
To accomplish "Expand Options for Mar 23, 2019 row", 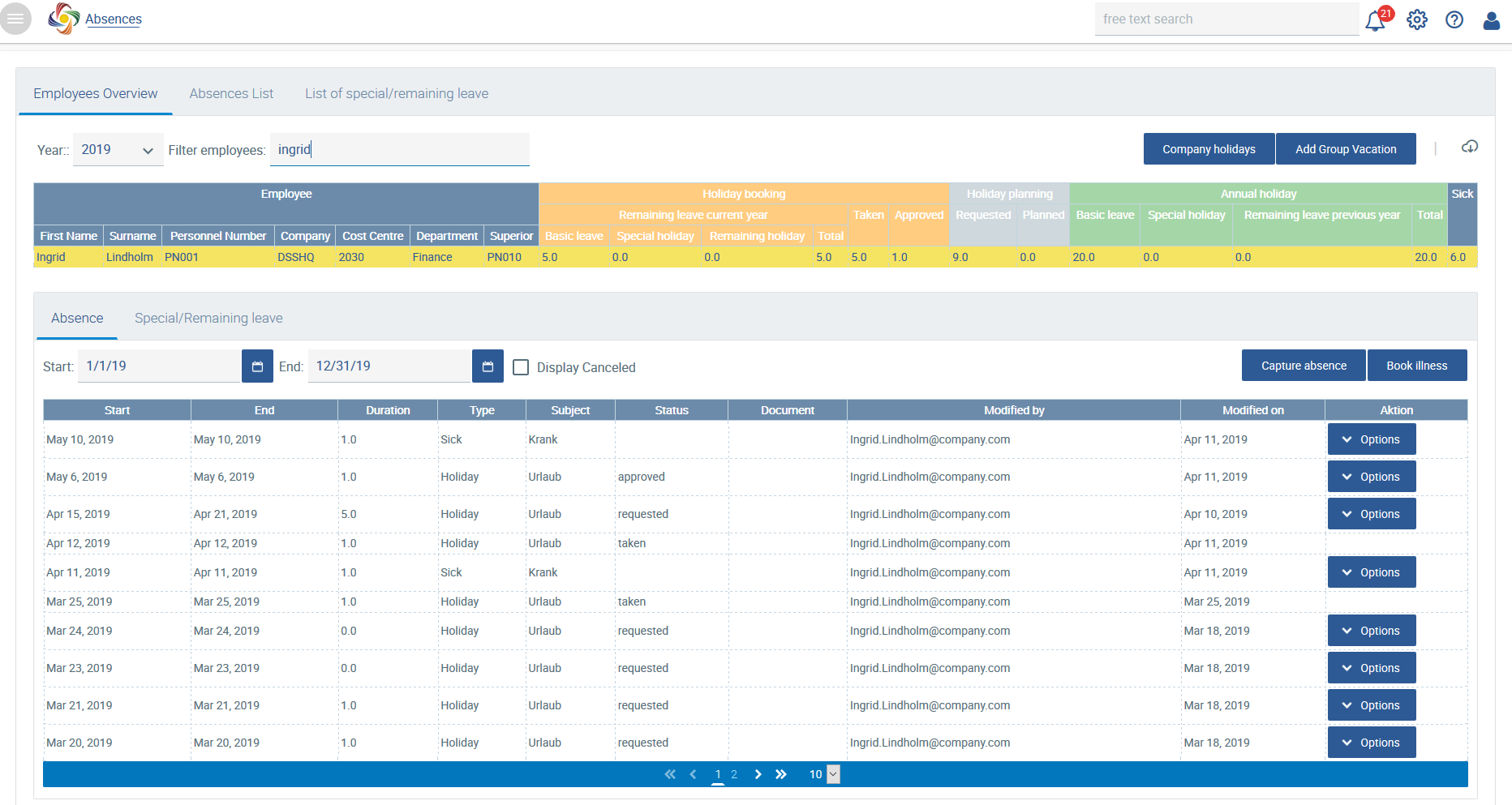I will click(1372, 668).
